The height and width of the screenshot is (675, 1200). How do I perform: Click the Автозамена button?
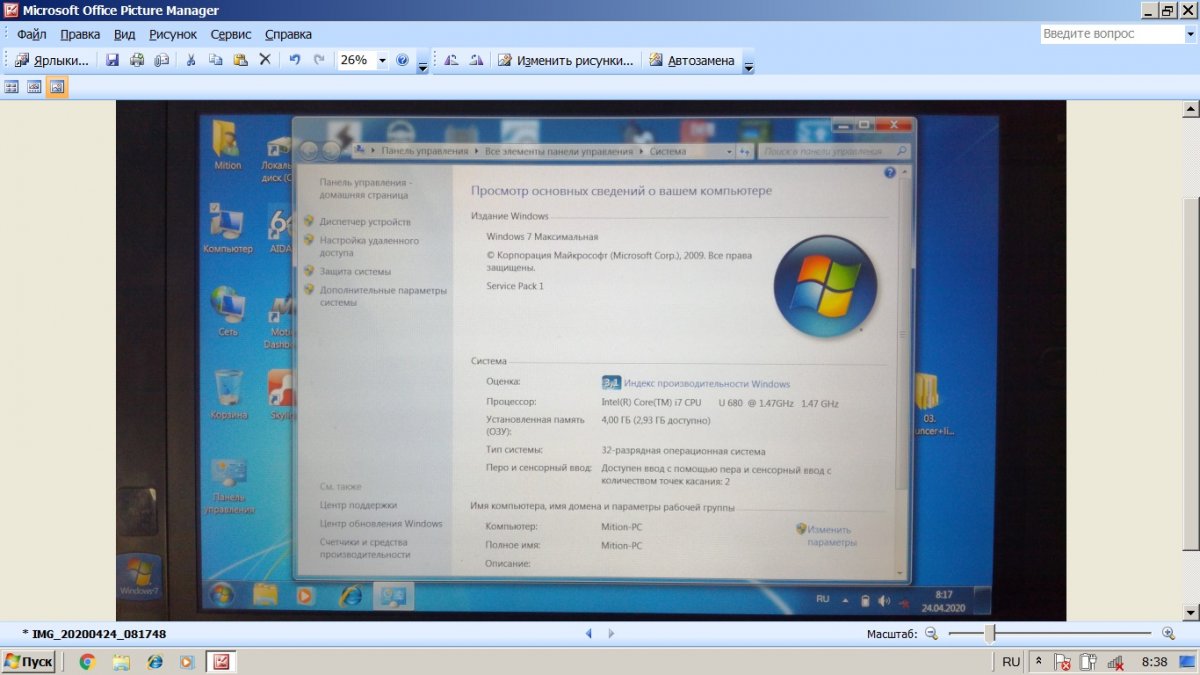(x=691, y=60)
